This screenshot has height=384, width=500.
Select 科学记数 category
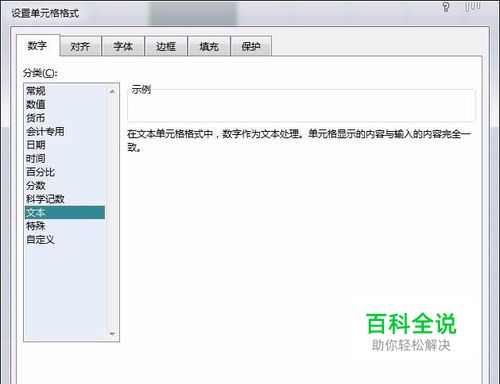[65, 199]
